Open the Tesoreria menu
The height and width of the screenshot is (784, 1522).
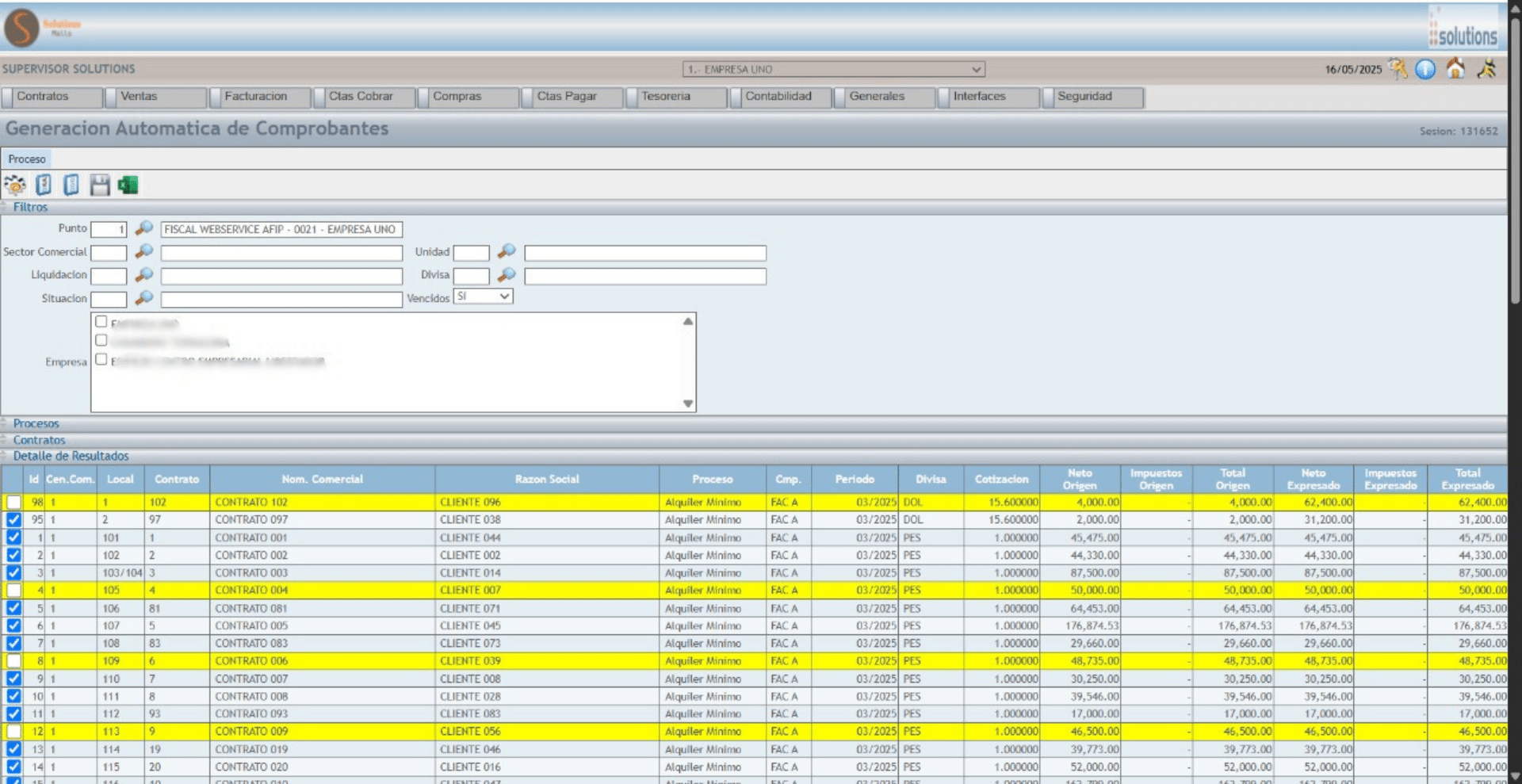(x=677, y=97)
